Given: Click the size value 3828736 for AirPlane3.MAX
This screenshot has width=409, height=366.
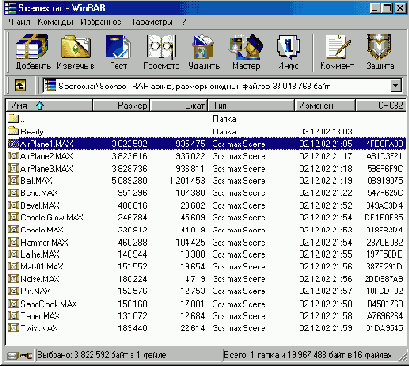Looking at the screenshot, I should 129,168.
